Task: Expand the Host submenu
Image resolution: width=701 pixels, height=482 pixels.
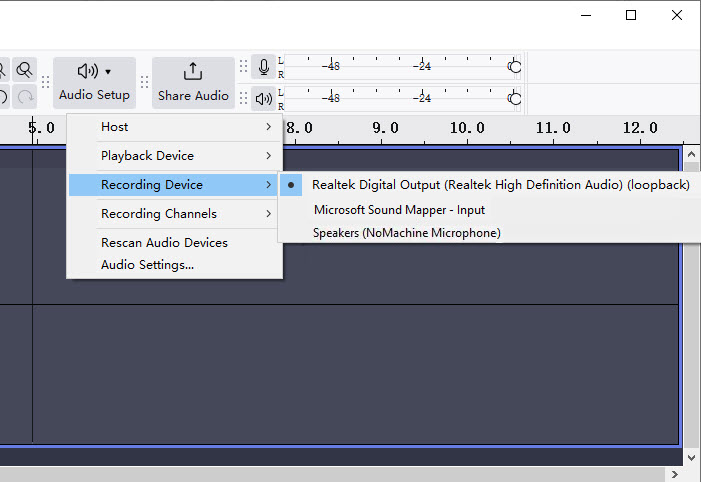Action: pyautogui.click(x=175, y=127)
